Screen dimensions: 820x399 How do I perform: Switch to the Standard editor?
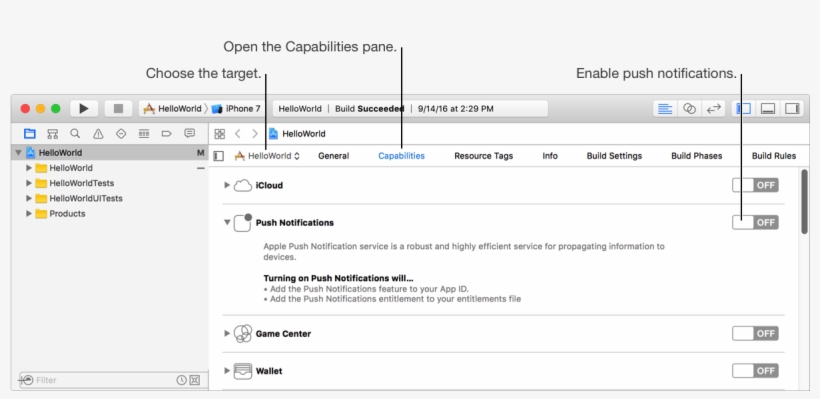665,109
